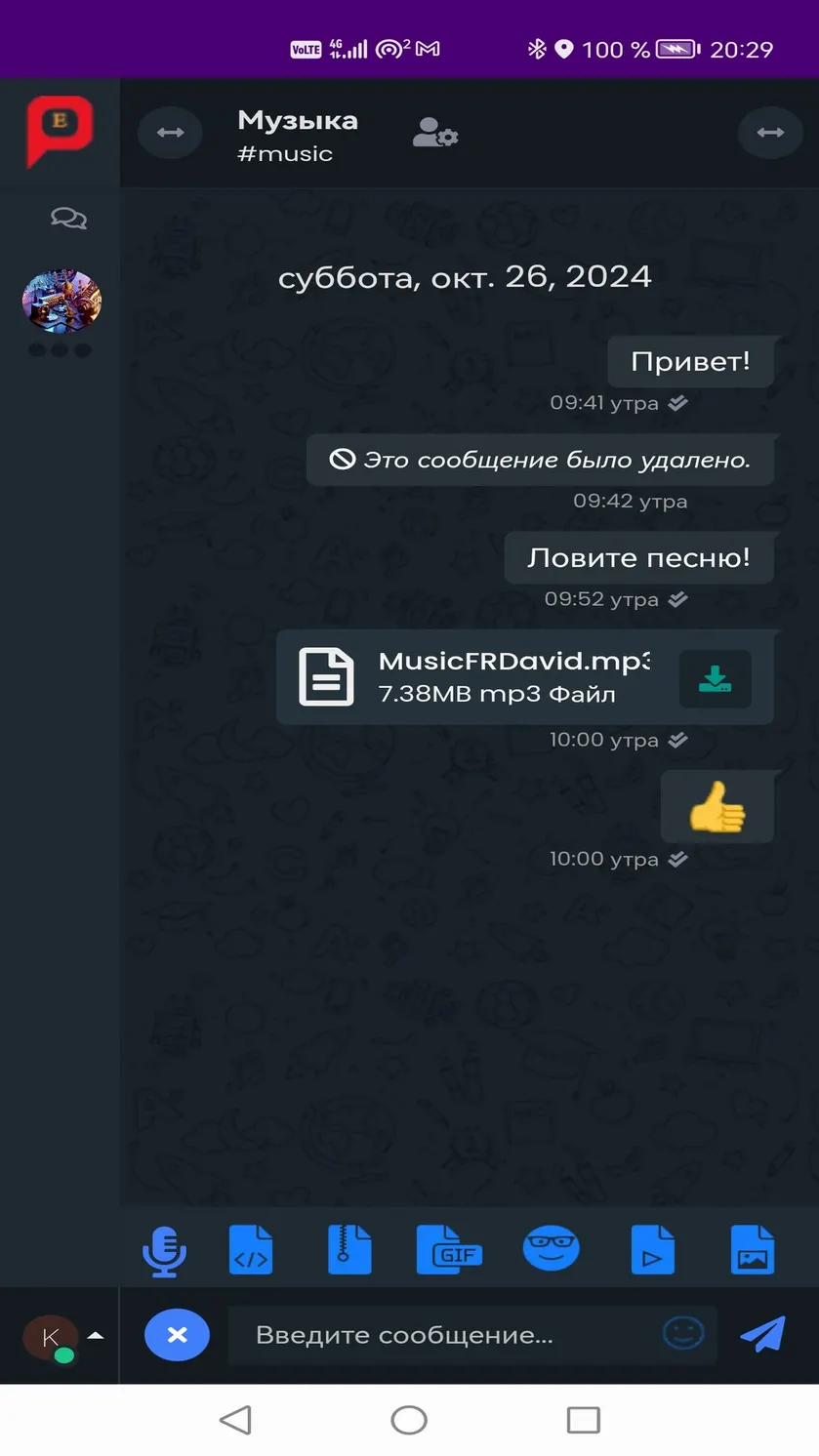Tap the Android back navigation button

point(235,1420)
